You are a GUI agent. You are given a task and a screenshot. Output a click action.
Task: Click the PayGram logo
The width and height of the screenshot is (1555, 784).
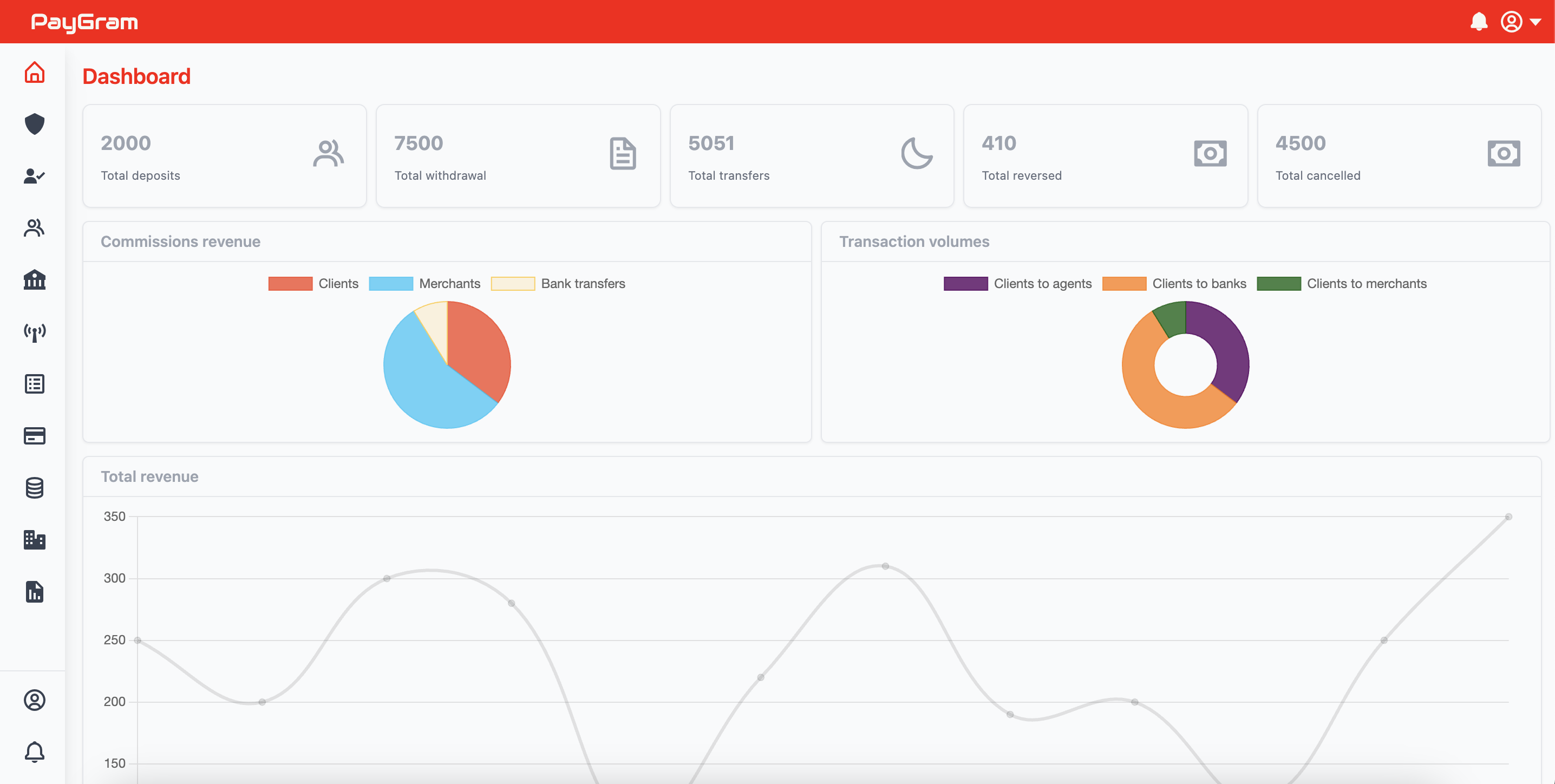point(84,22)
